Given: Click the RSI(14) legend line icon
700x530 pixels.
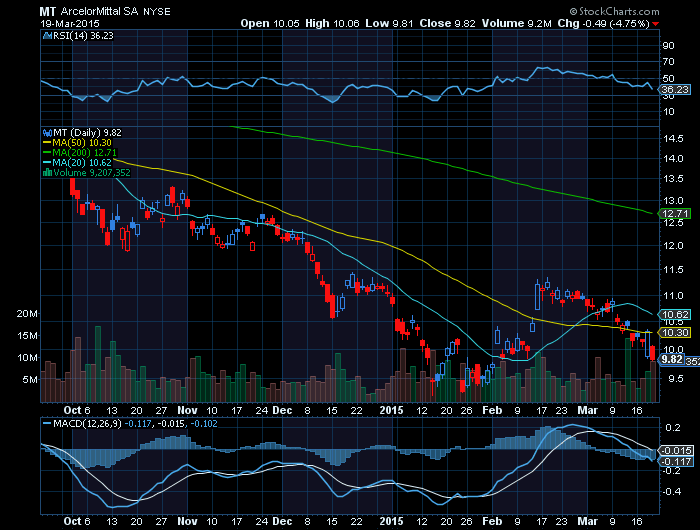Looking at the screenshot, I should (47, 36).
